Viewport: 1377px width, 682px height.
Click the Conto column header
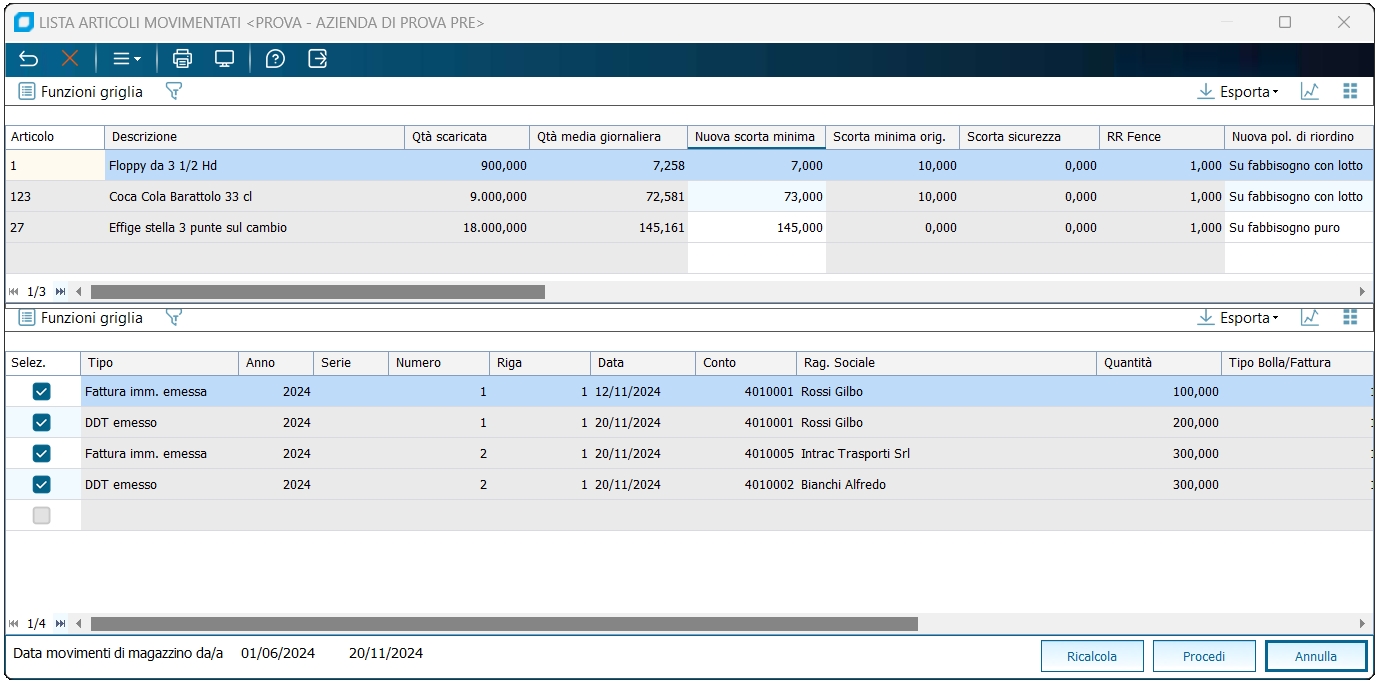pyautogui.click(x=746, y=363)
